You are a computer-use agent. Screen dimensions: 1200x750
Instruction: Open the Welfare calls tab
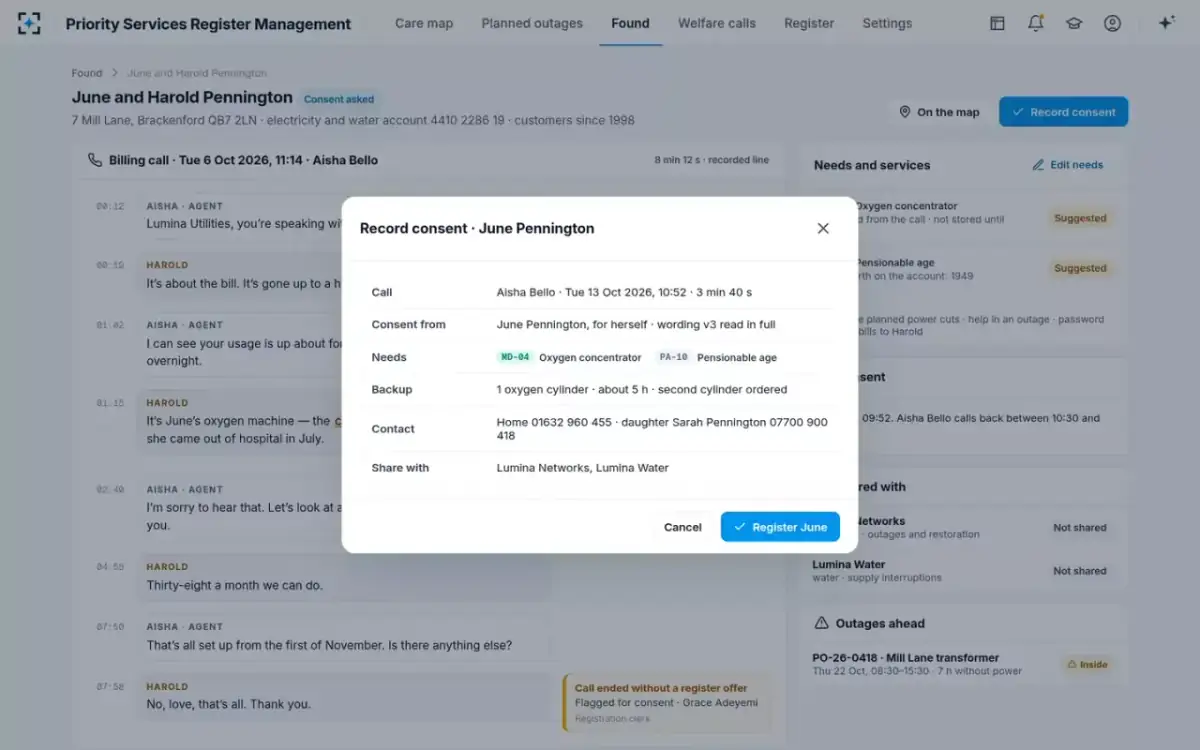point(717,23)
